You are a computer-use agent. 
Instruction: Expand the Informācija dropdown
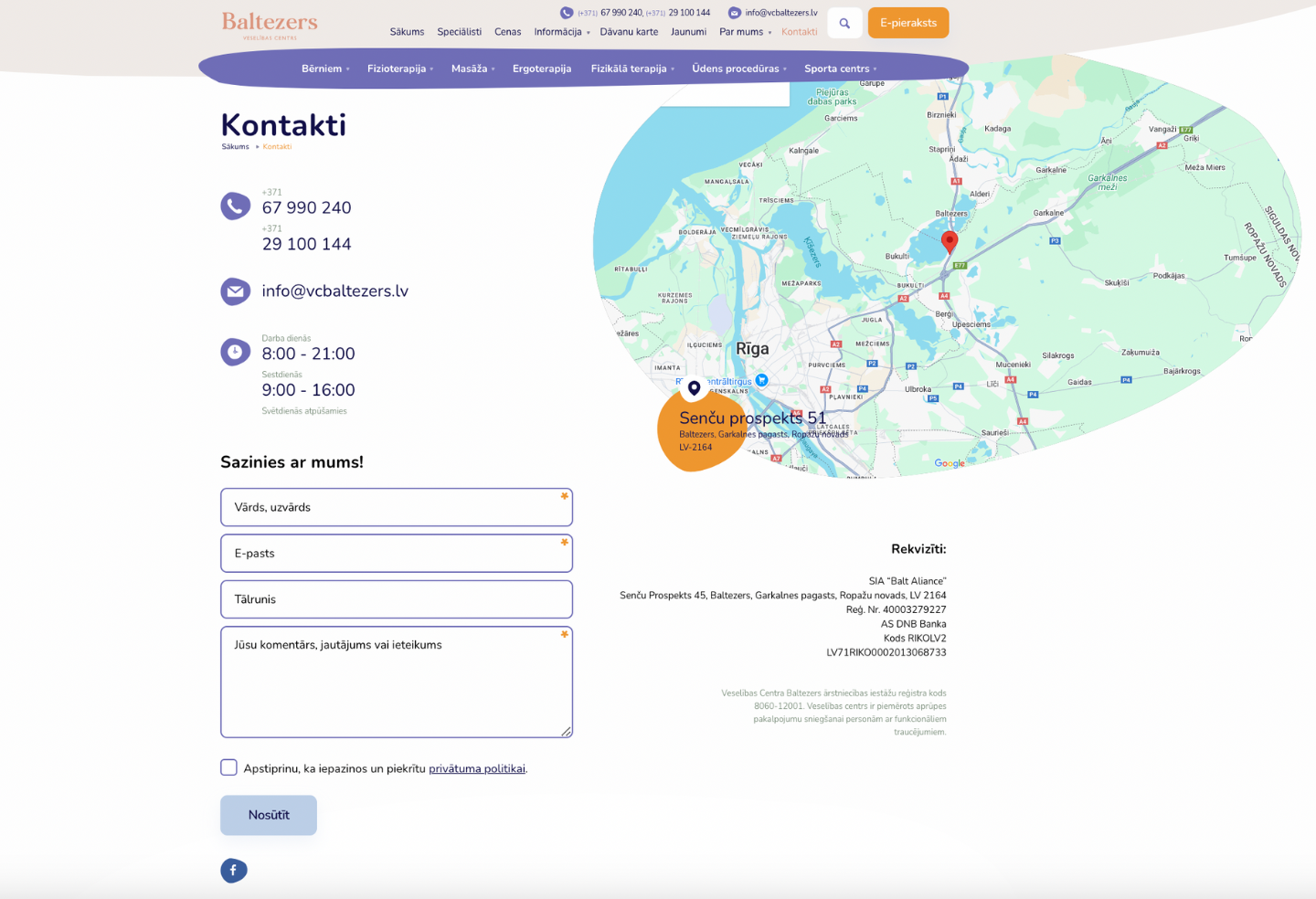[561, 32]
